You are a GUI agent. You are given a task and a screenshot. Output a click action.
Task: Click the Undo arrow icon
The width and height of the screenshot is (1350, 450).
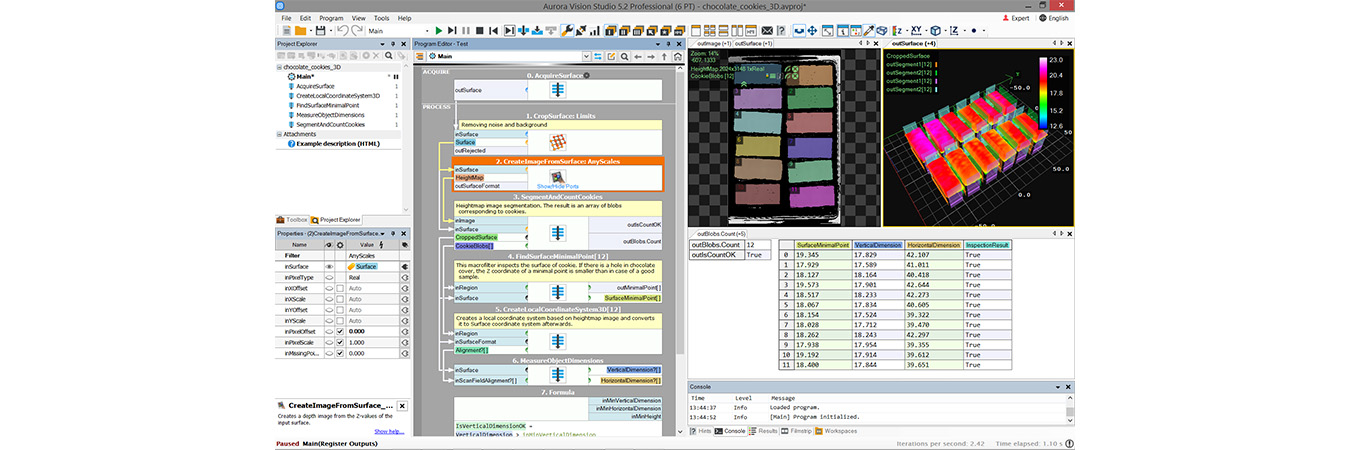tap(342, 31)
